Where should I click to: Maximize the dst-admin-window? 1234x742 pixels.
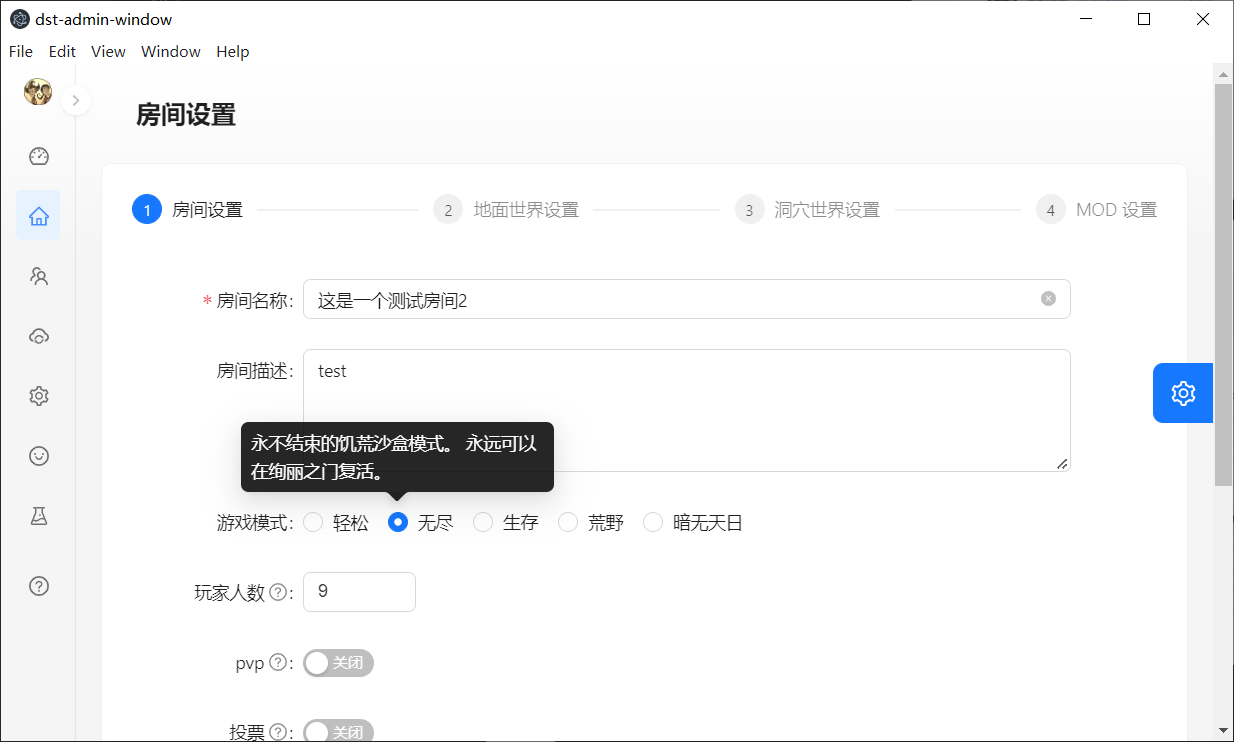pos(1144,19)
